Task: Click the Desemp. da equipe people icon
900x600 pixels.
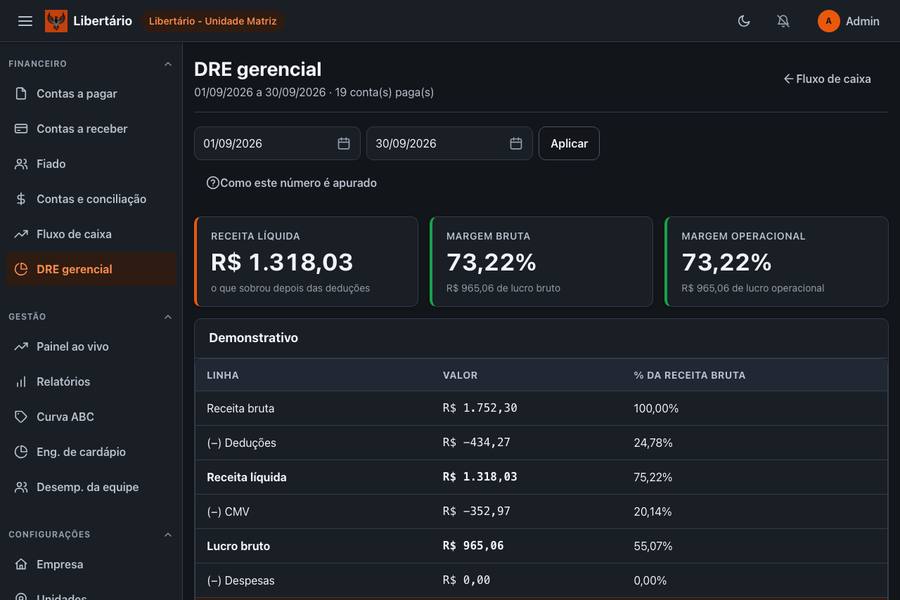Action: (x=21, y=487)
